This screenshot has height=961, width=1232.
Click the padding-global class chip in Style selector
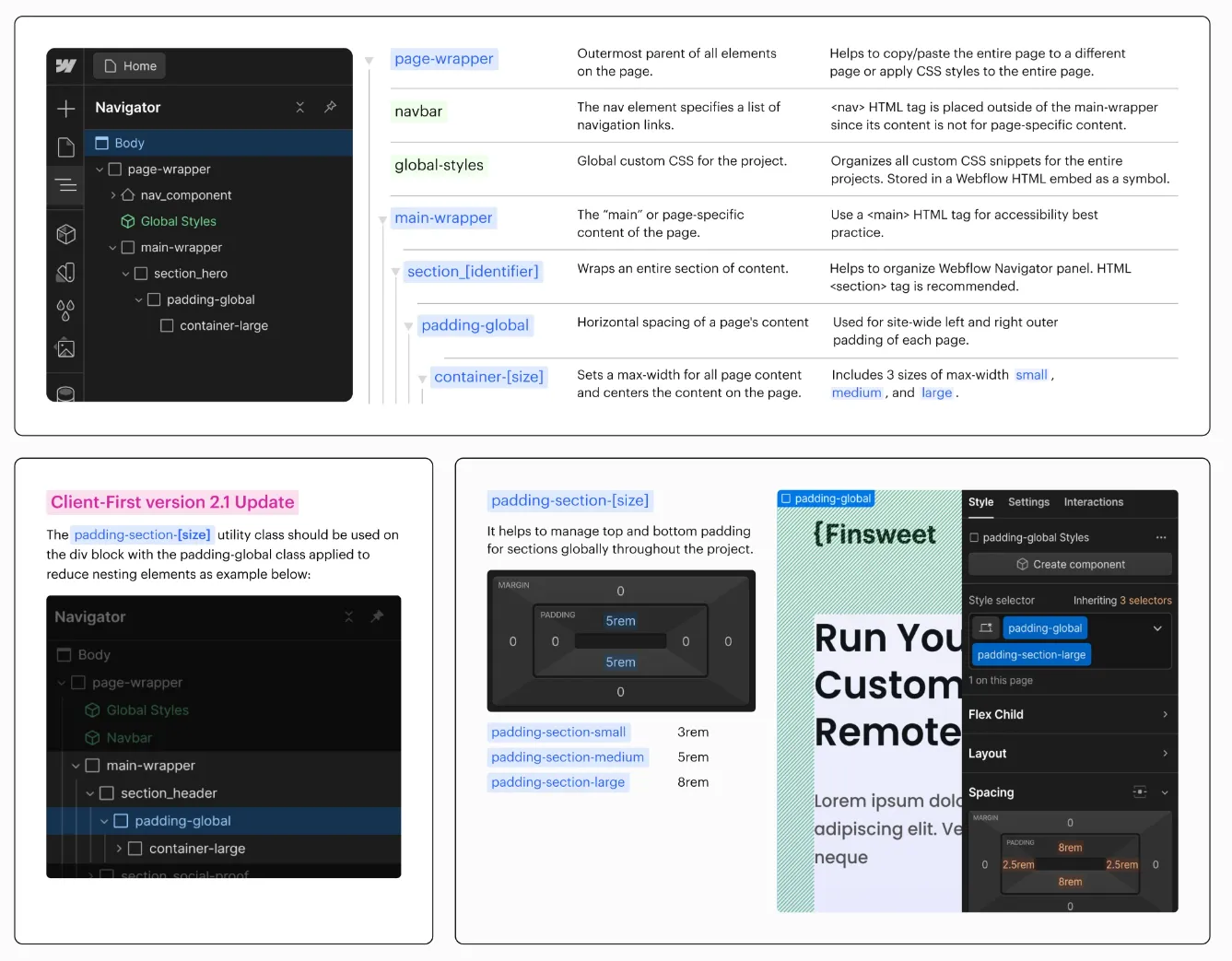(x=1045, y=628)
